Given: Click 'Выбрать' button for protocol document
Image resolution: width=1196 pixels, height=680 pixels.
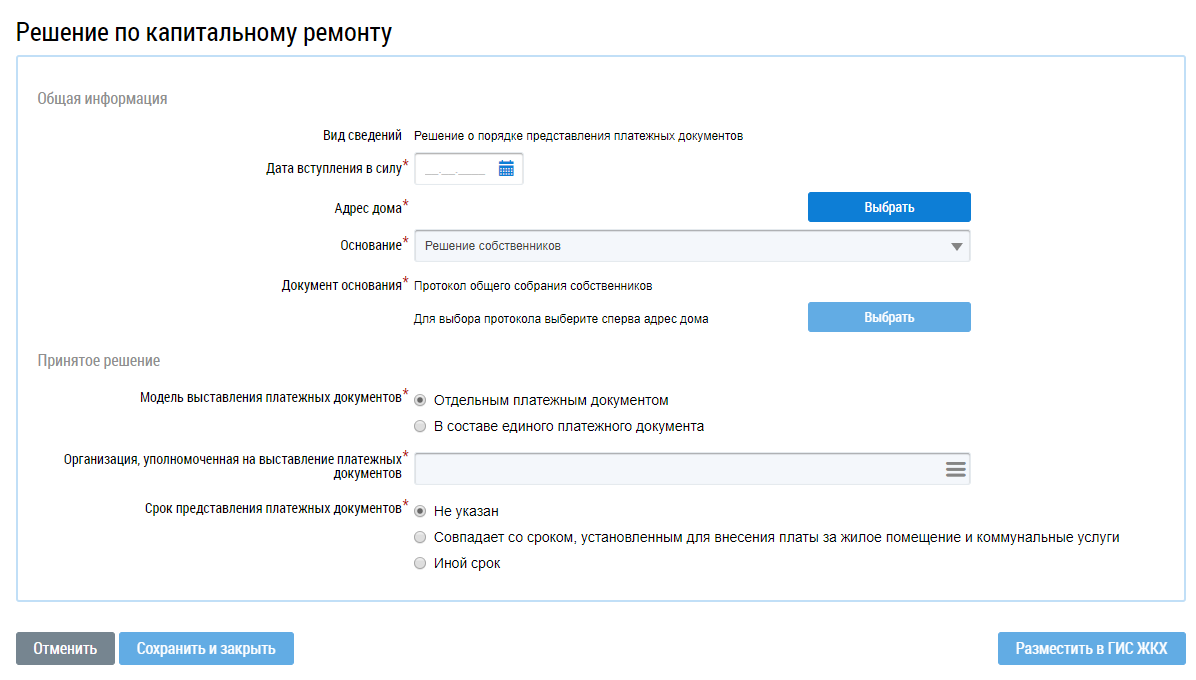Looking at the screenshot, I should [x=889, y=317].
